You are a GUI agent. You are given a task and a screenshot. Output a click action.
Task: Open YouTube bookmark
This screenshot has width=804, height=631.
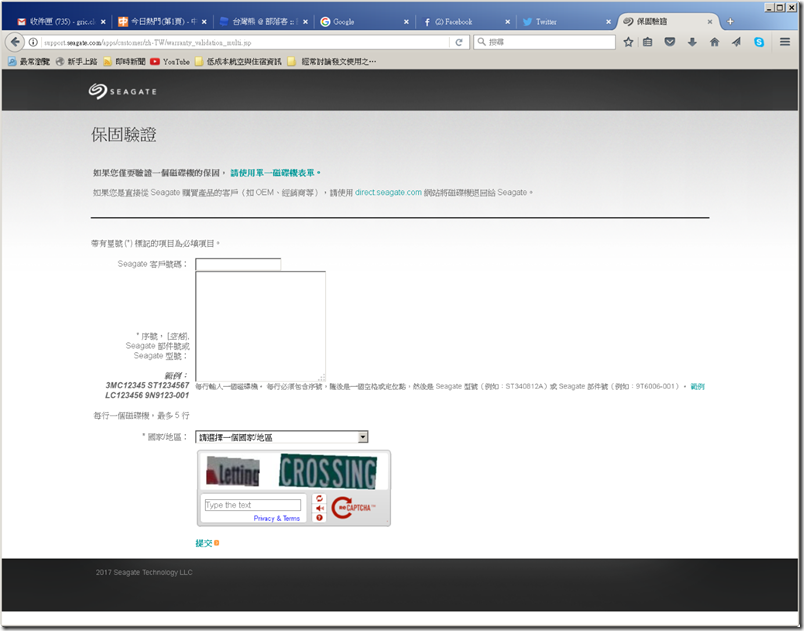click(x=170, y=62)
